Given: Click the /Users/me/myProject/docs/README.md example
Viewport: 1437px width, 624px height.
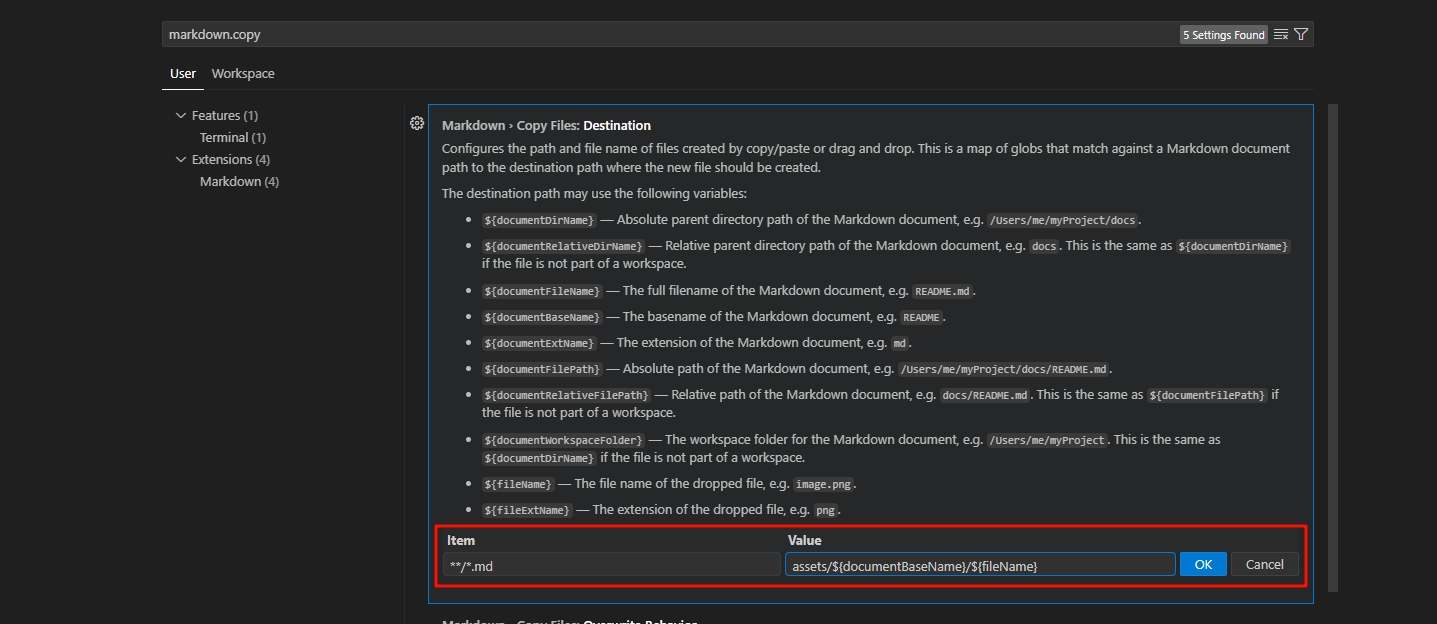Looking at the screenshot, I should [x=1004, y=369].
